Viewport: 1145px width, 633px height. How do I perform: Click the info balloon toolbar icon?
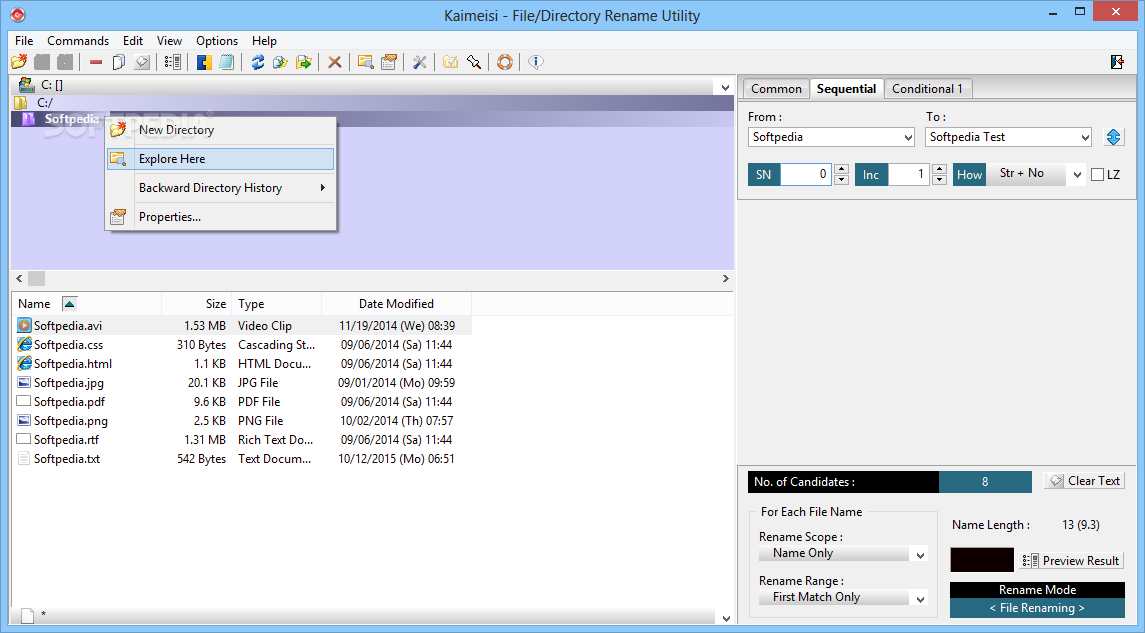pos(535,62)
